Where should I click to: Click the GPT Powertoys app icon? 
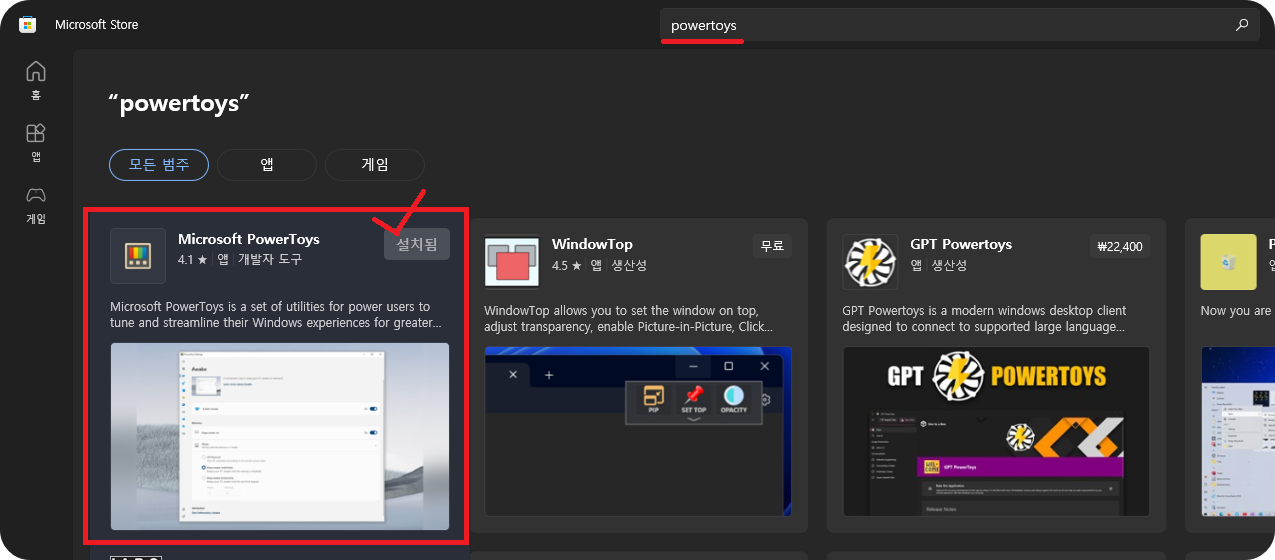(x=870, y=262)
